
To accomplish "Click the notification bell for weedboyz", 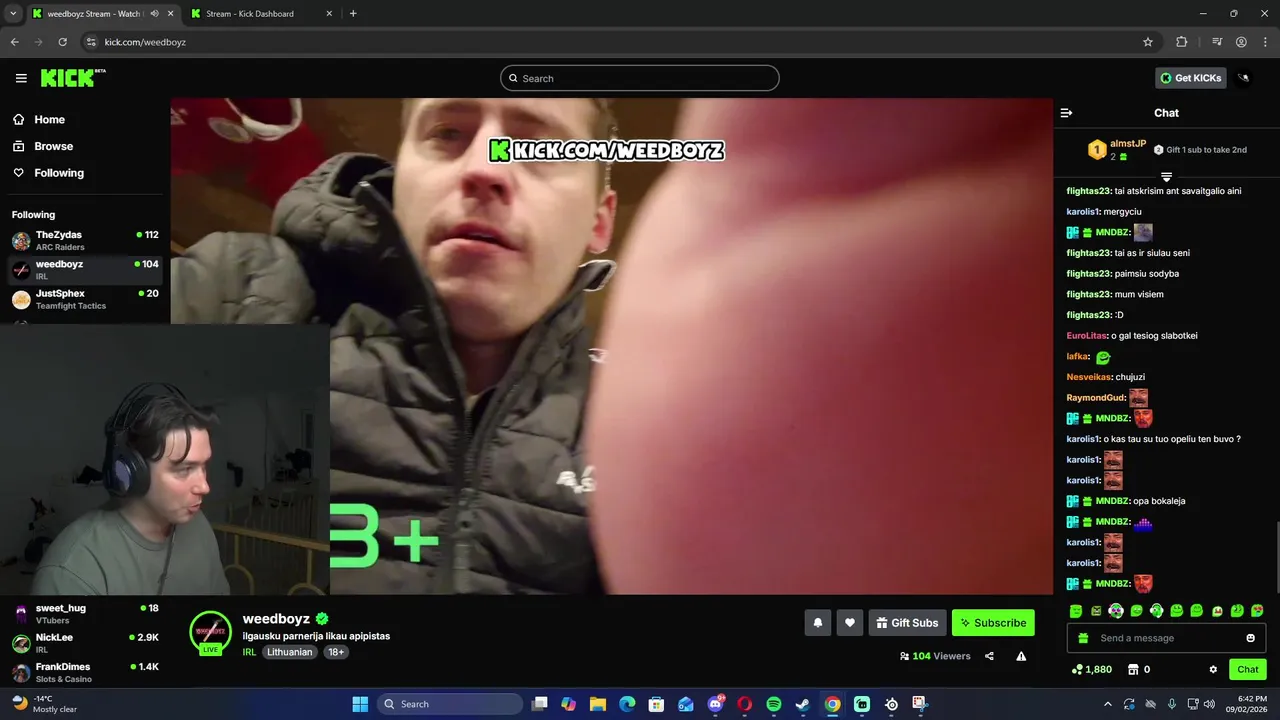I will [818, 623].
